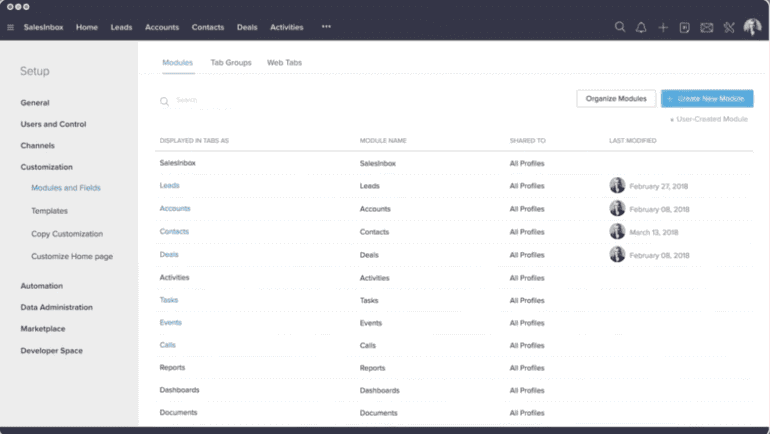The height and width of the screenshot is (434, 770).
Task: Click the module Search input field
Action: click(196, 100)
